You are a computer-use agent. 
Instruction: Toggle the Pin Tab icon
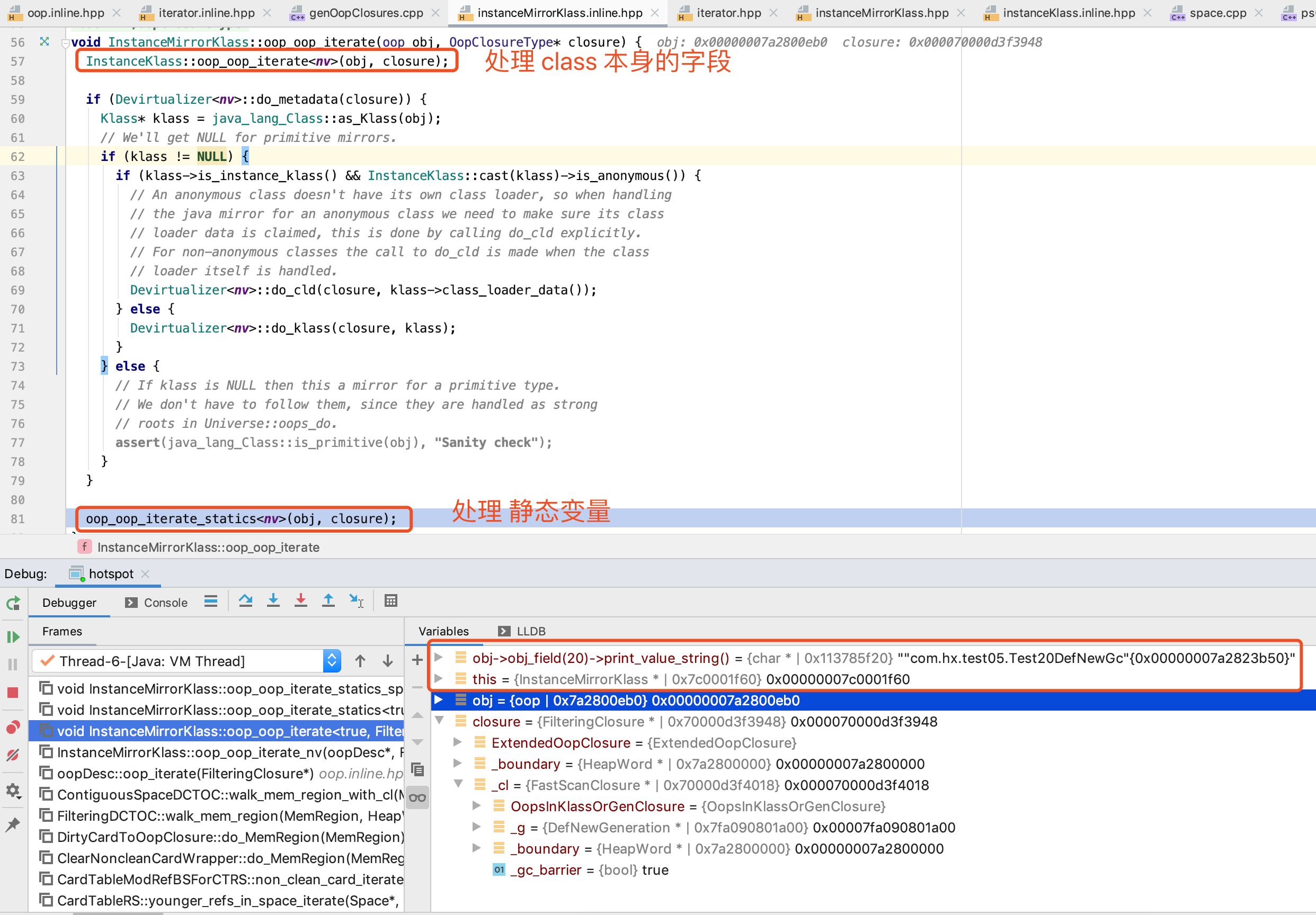(13, 824)
